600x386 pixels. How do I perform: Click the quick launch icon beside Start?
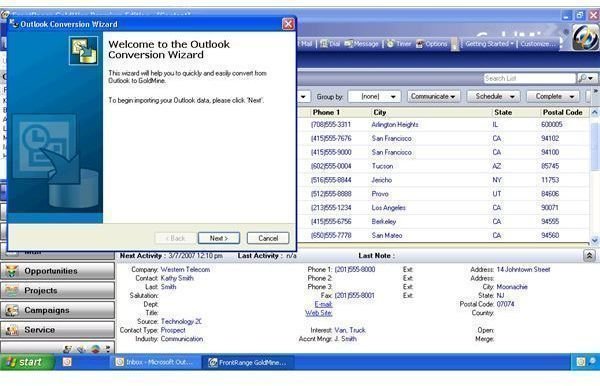[67, 362]
